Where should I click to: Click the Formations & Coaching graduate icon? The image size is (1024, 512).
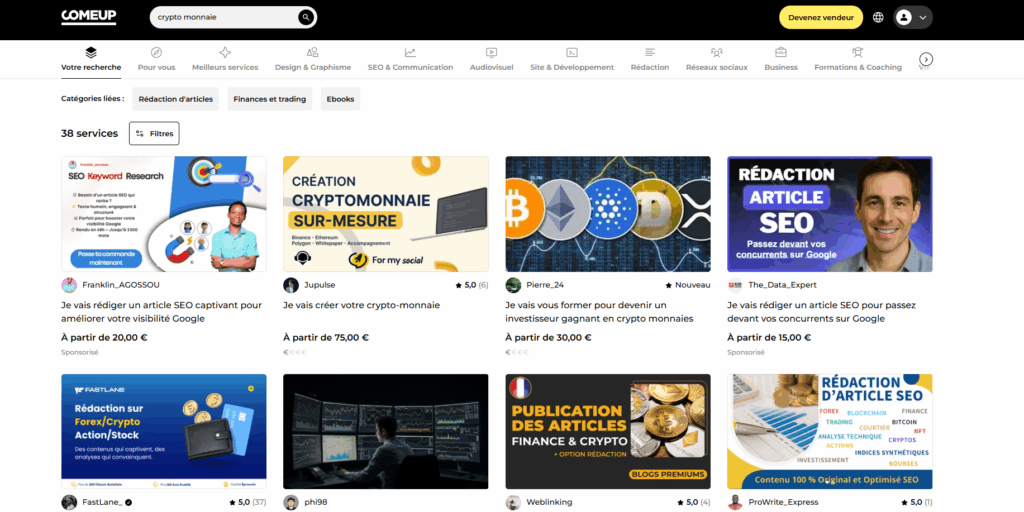(857, 52)
